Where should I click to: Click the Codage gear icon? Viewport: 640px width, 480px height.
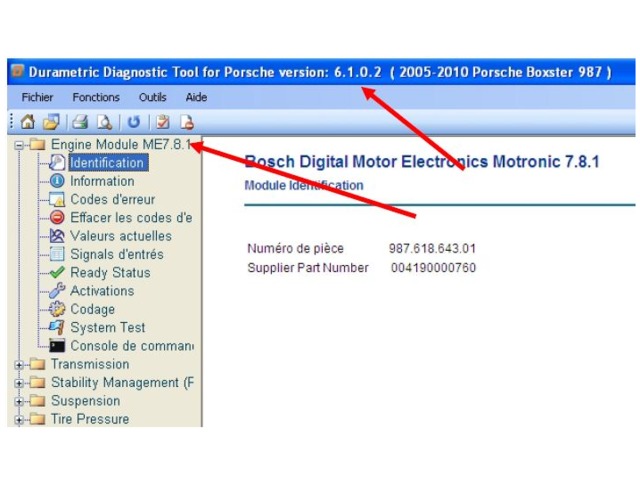coord(57,309)
